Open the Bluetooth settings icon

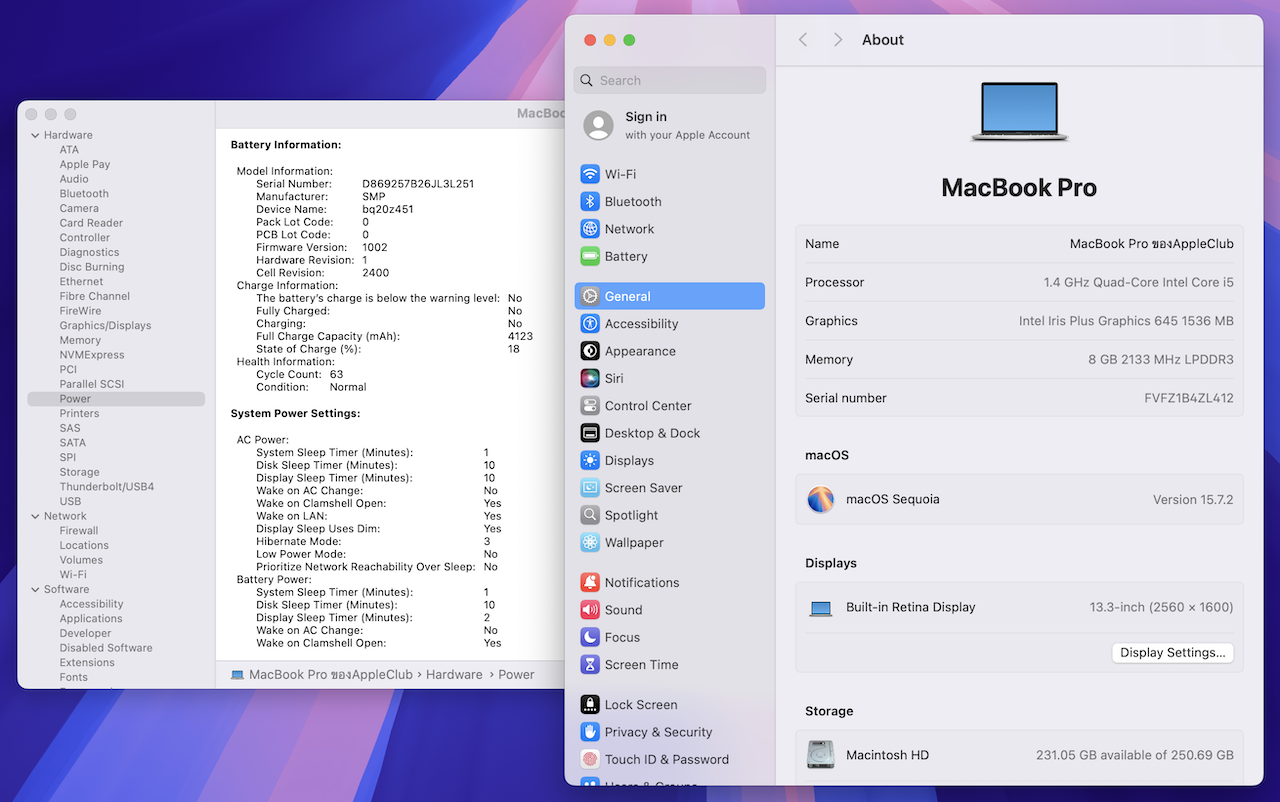tap(590, 202)
